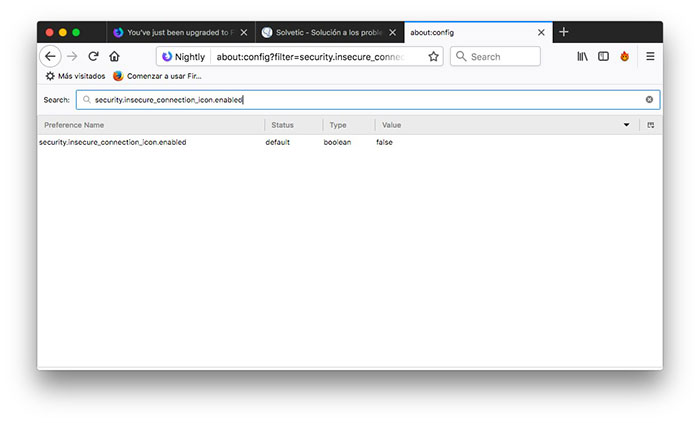Bookmark this page with the star
Viewport: 700px width, 423px height.
(x=433, y=57)
